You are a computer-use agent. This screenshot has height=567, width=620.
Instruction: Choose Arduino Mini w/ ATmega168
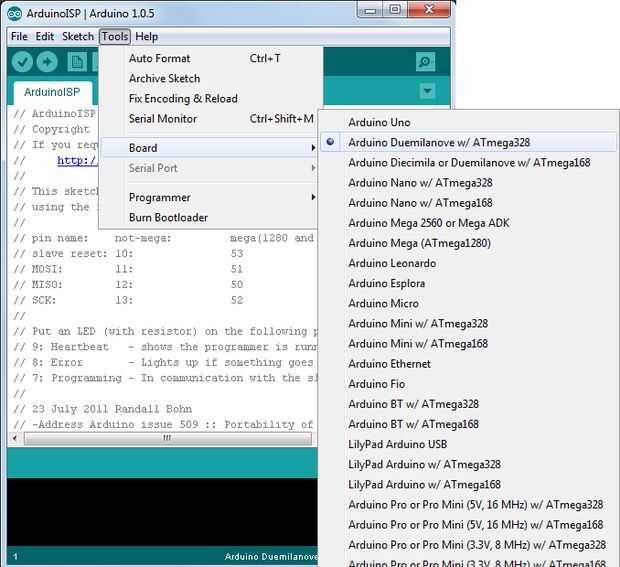(x=469, y=344)
